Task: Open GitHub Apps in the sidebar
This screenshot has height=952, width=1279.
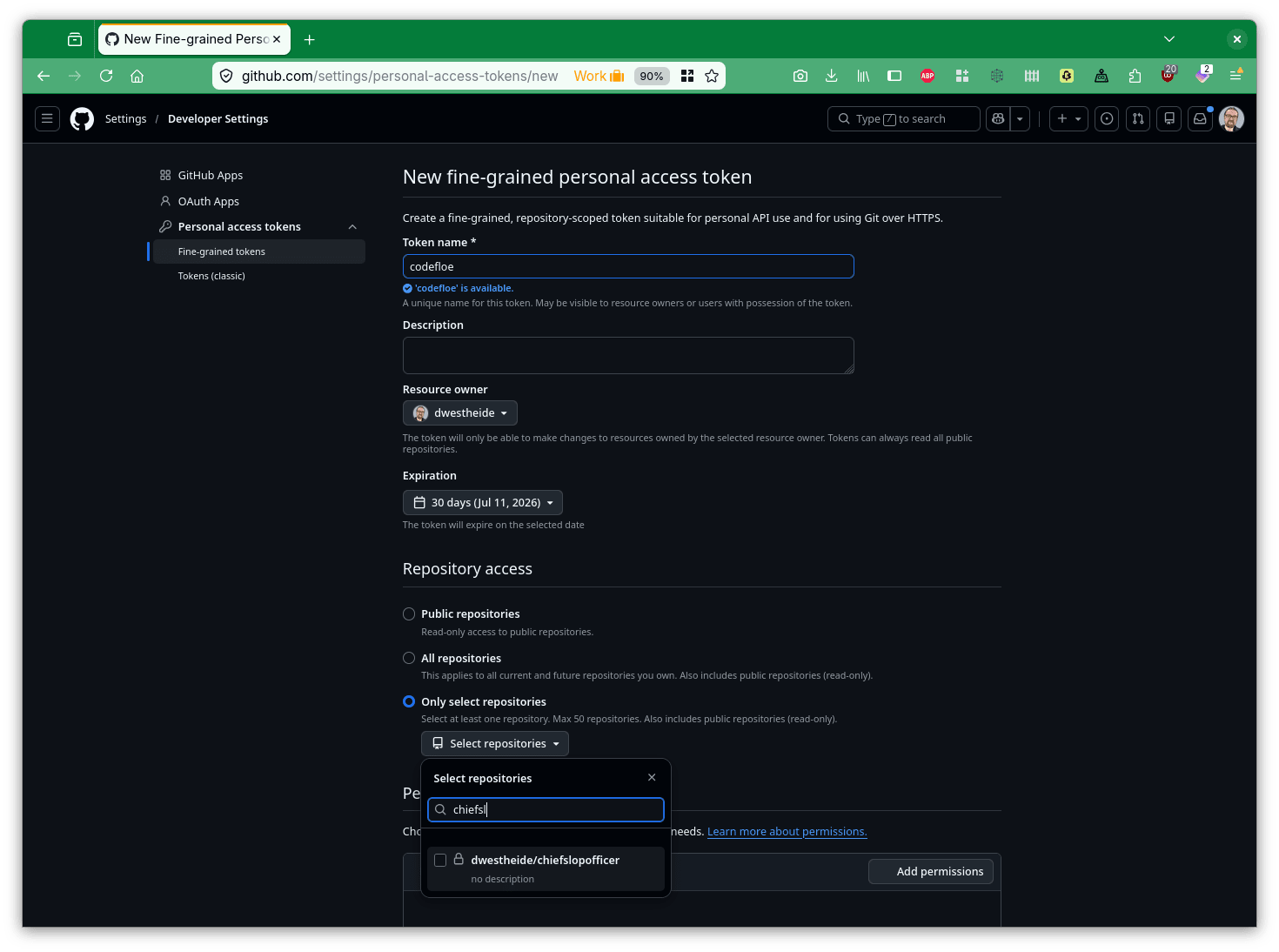Action: coord(211,175)
